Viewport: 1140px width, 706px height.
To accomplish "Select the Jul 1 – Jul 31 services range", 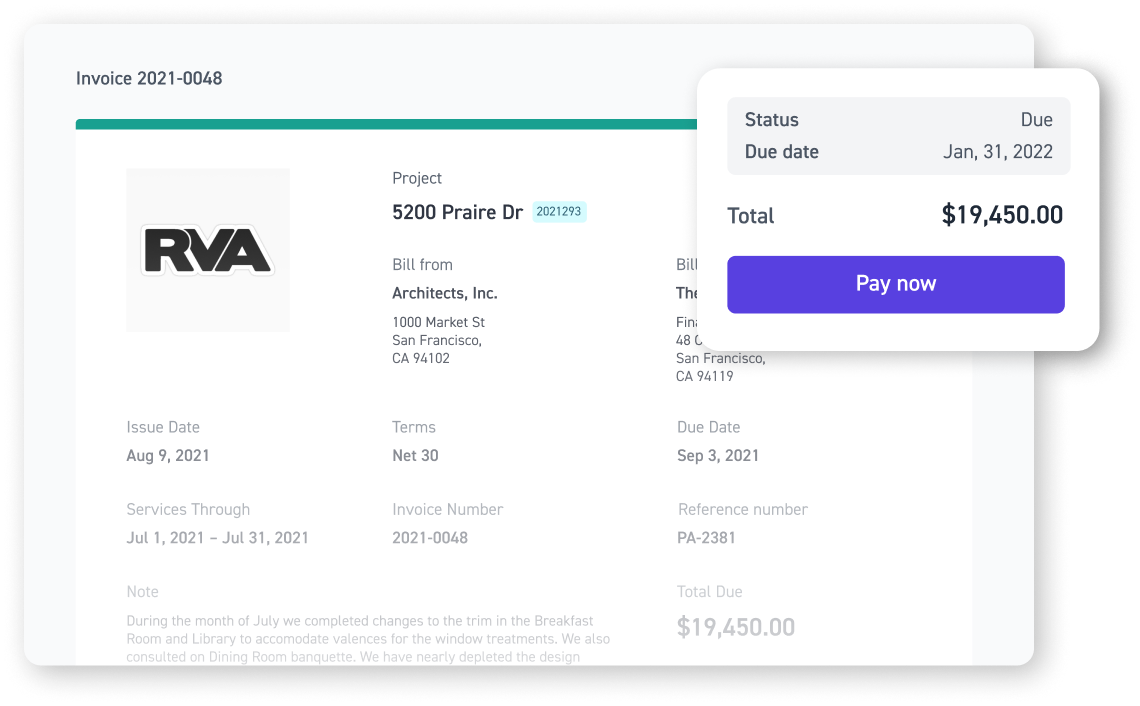I will coord(217,537).
